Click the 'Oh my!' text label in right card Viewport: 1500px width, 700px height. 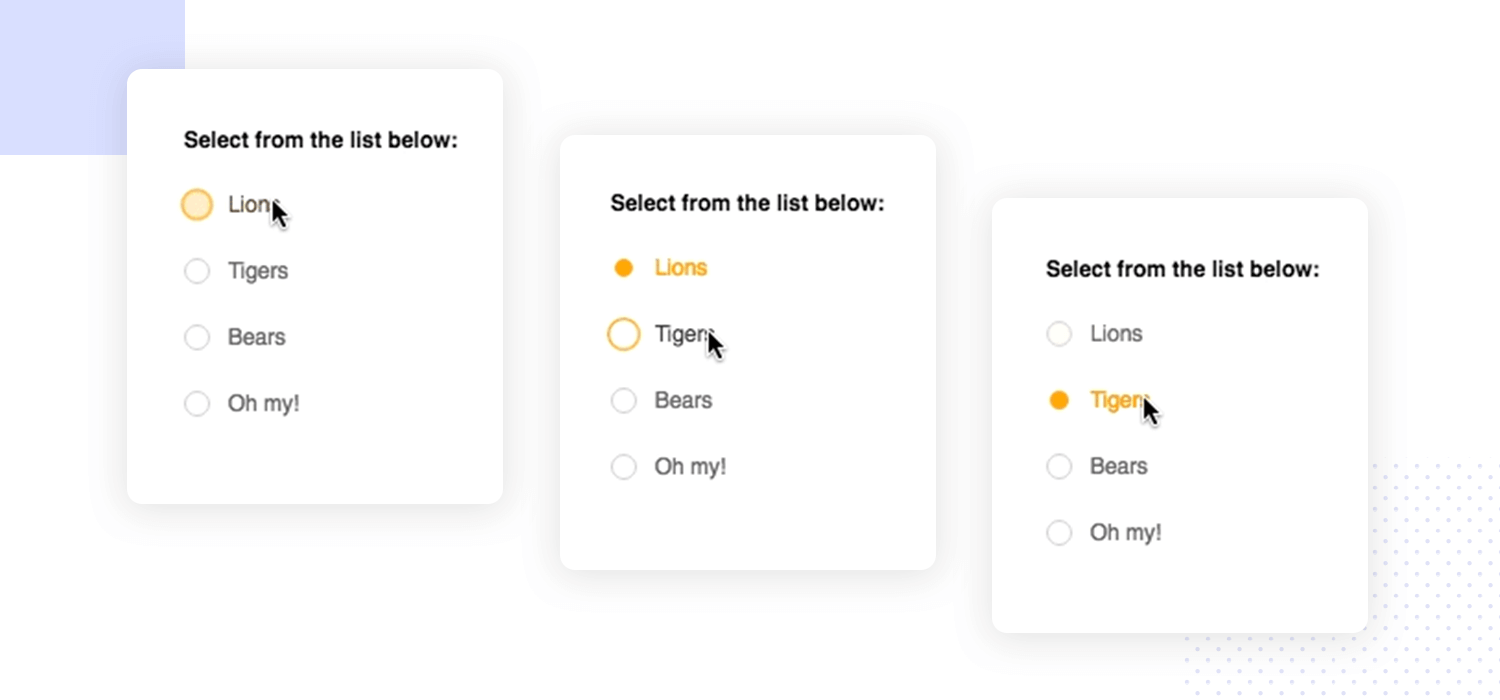pos(1126,533)
